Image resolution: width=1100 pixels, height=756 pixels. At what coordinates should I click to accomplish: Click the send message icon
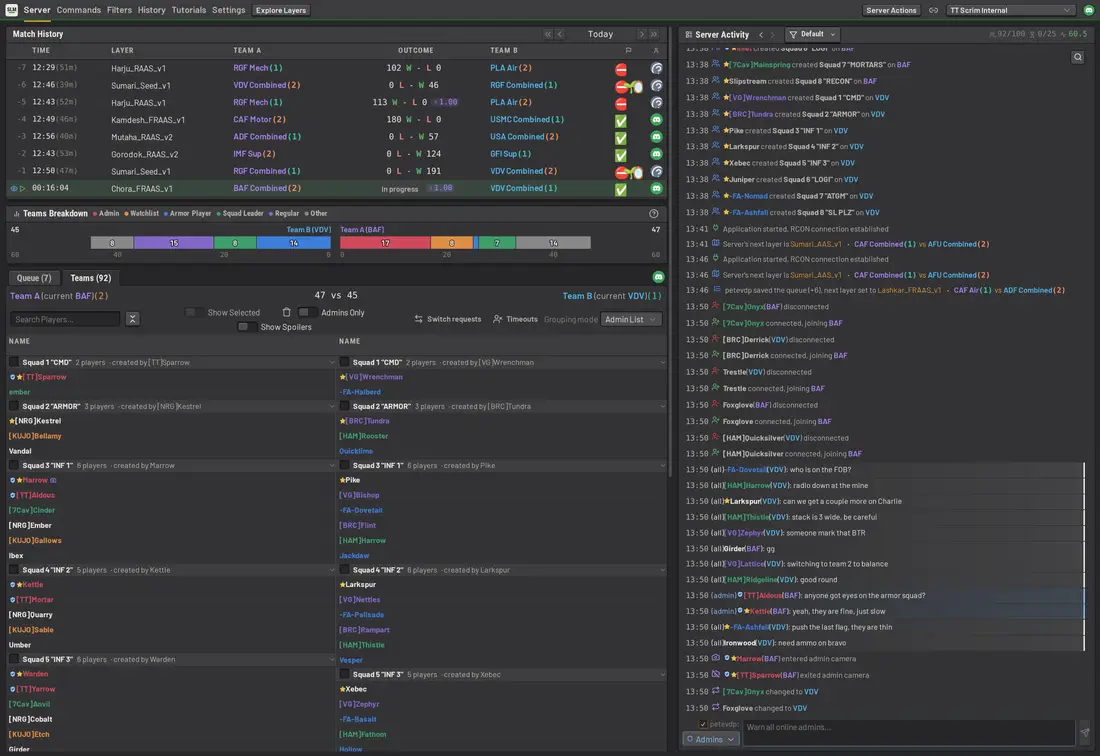pos(1085,732)
